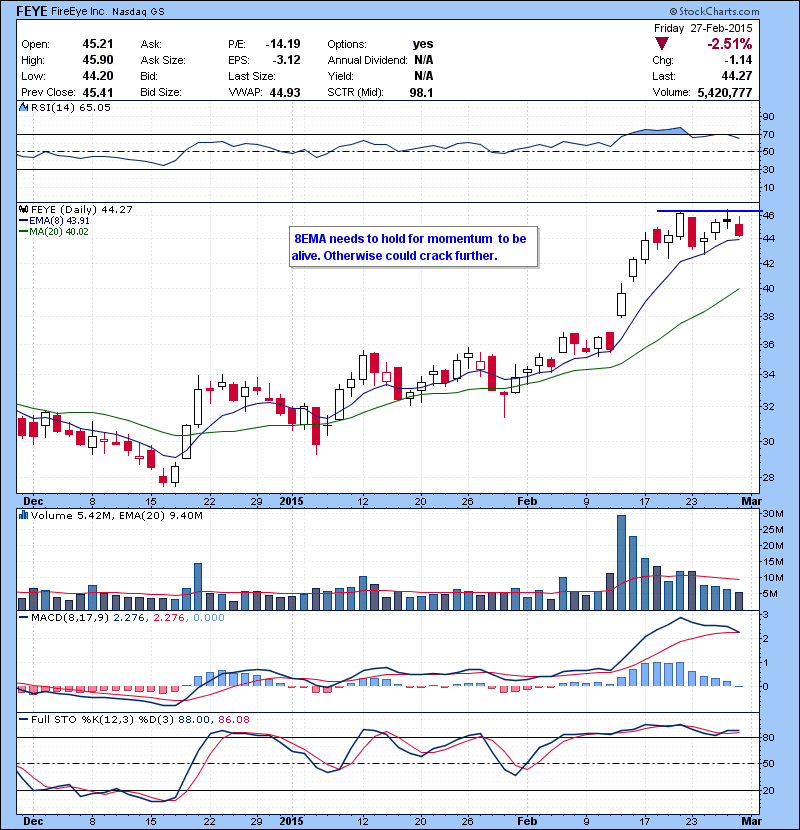800x830 pixels.
Task: Click the blue EMA(8) legend line marker
Action: tap(23, 220)
